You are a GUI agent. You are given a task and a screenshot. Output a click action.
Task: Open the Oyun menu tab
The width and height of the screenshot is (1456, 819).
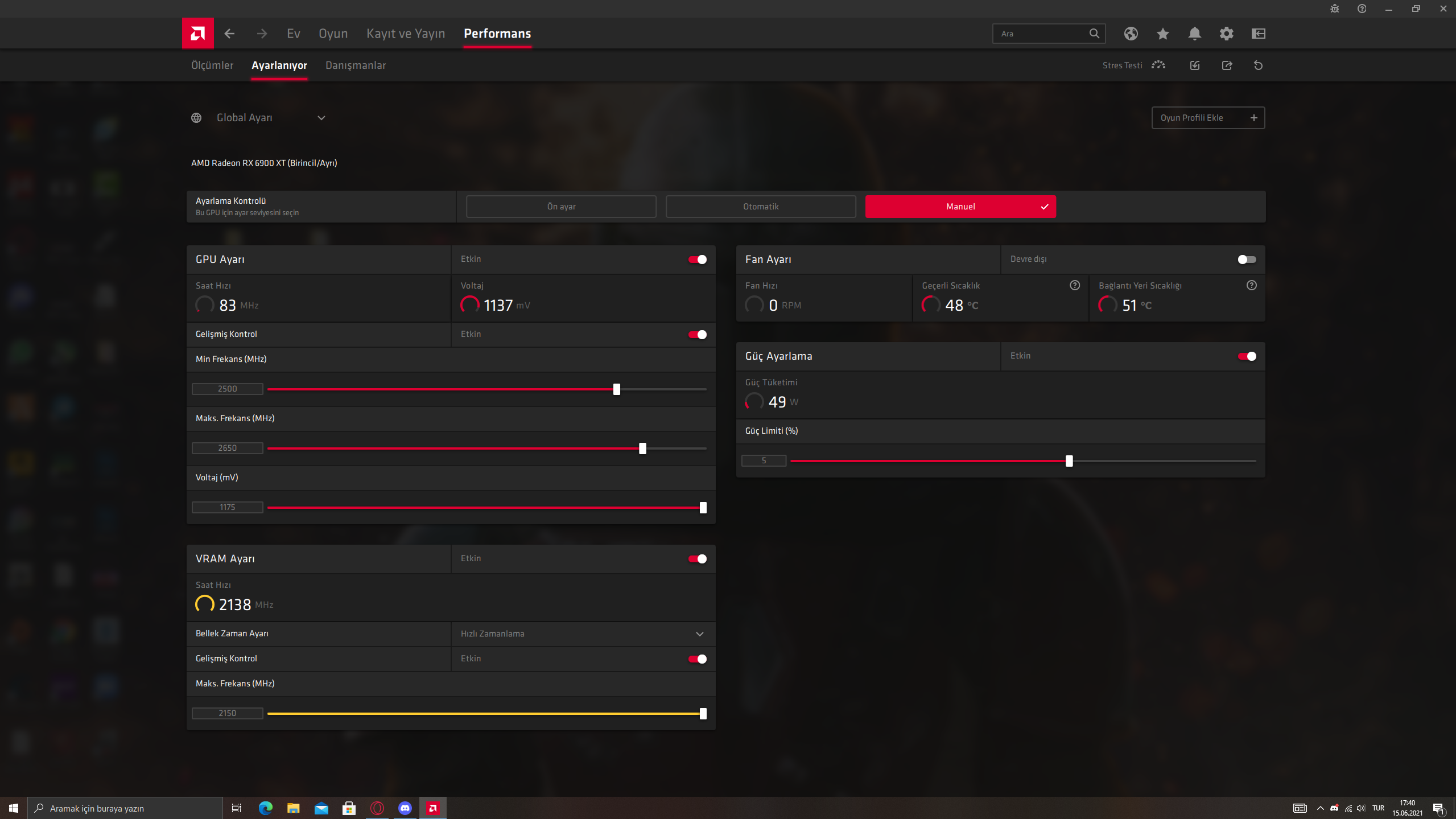click(x=333, y=34)
